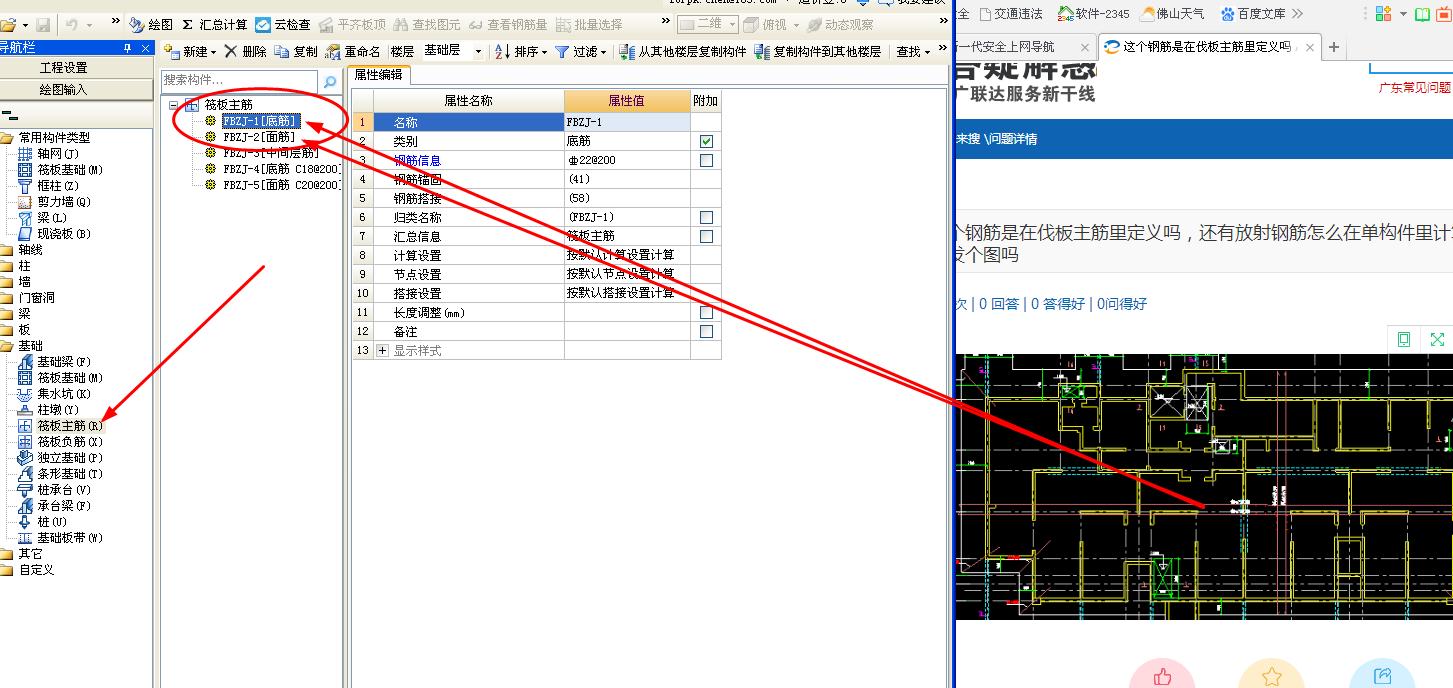
Task: Run 汇总计算 summary calculation
Action: pos(214,24)
